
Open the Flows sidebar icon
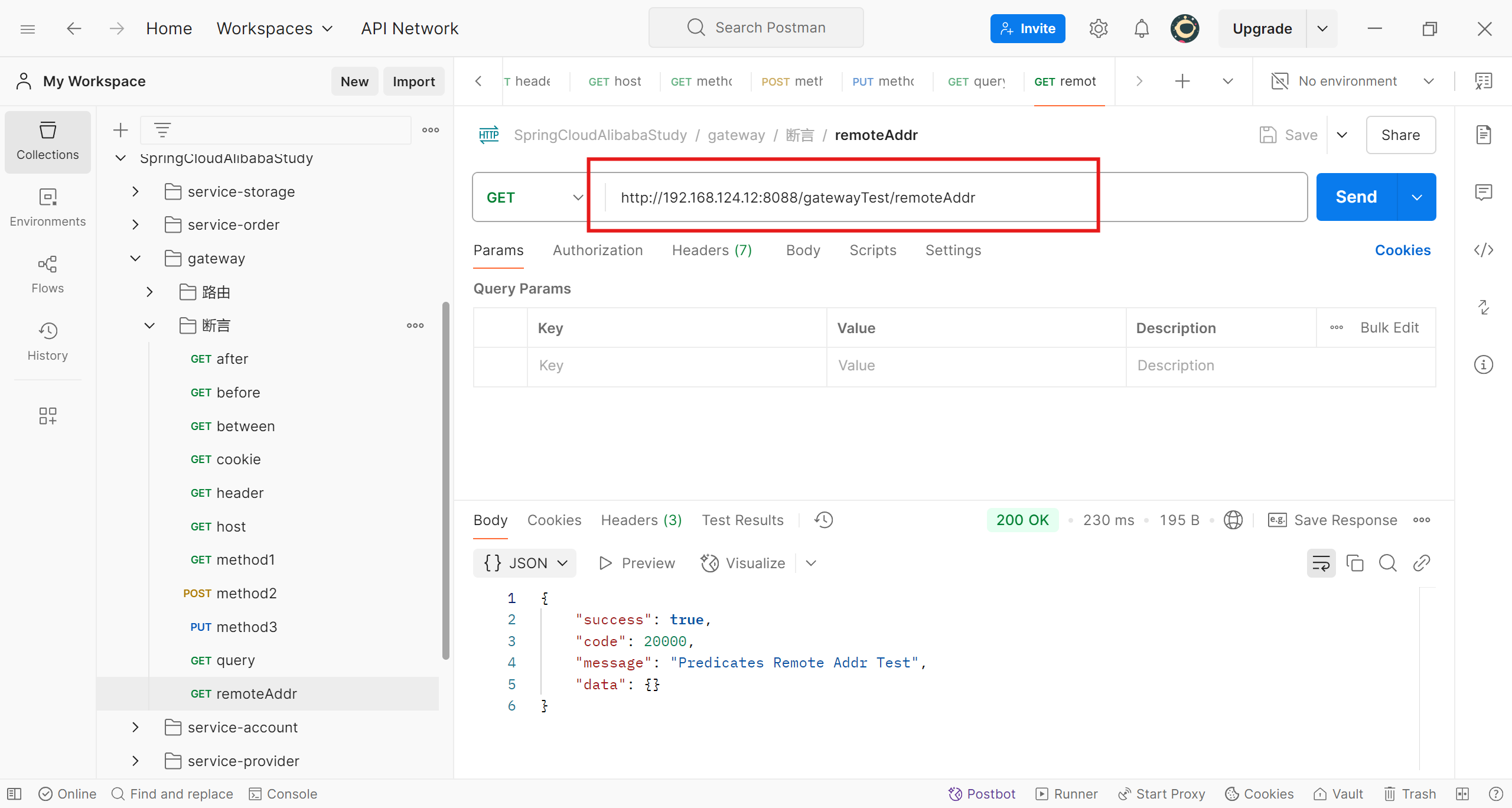(x=47, y=274)
